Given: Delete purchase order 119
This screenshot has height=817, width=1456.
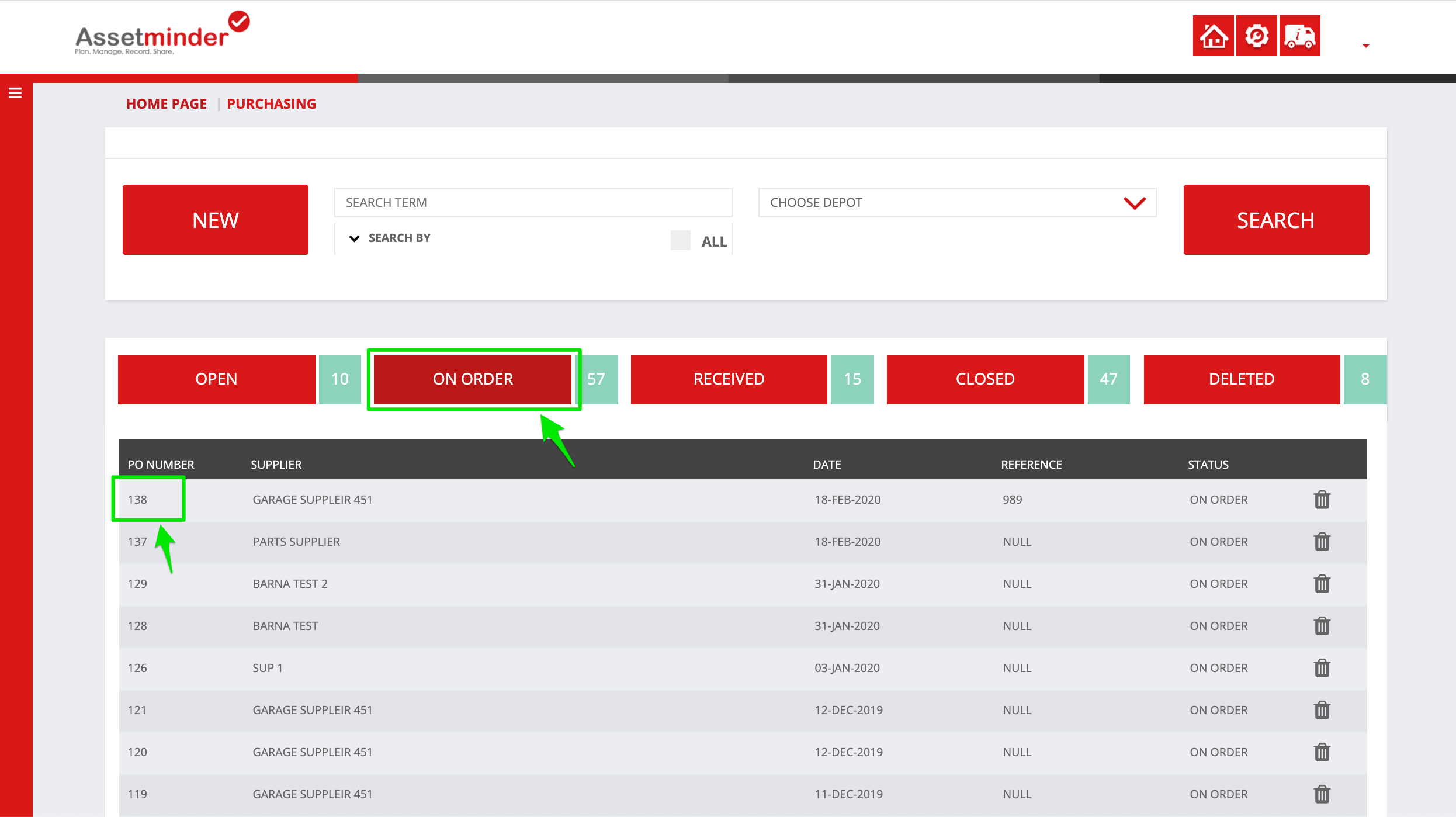Looking at the screenshot, I should 1322,794.
